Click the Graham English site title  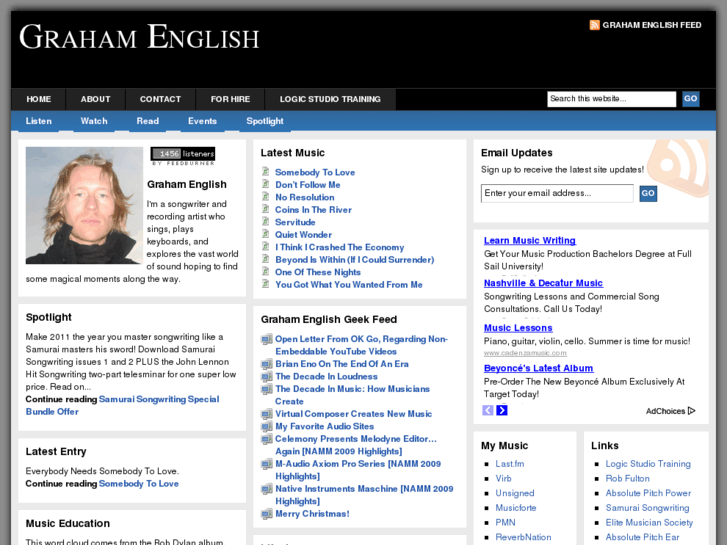[139, 37]
